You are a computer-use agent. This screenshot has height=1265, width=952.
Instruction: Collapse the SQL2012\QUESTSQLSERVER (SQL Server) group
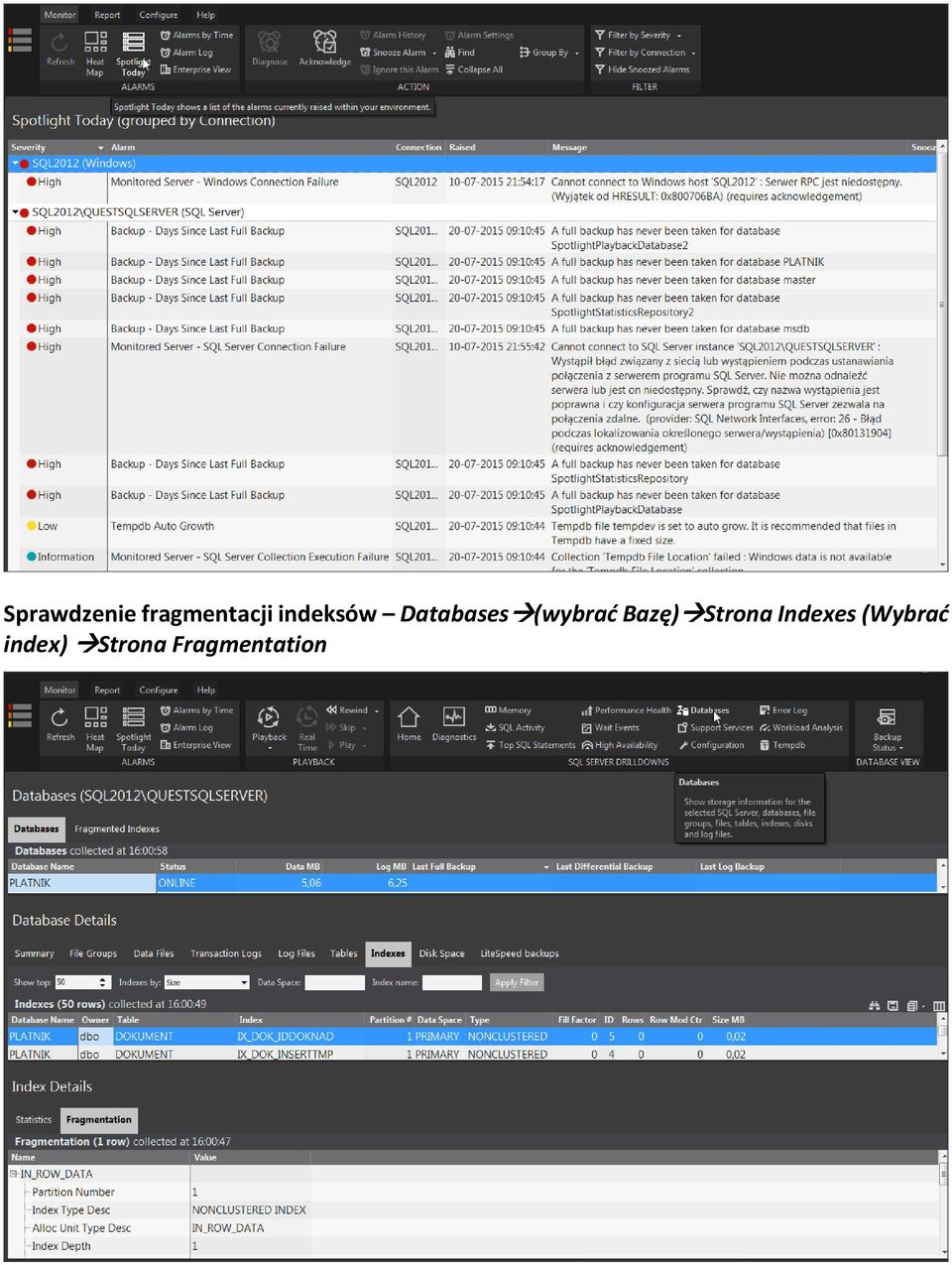point(15,212)
